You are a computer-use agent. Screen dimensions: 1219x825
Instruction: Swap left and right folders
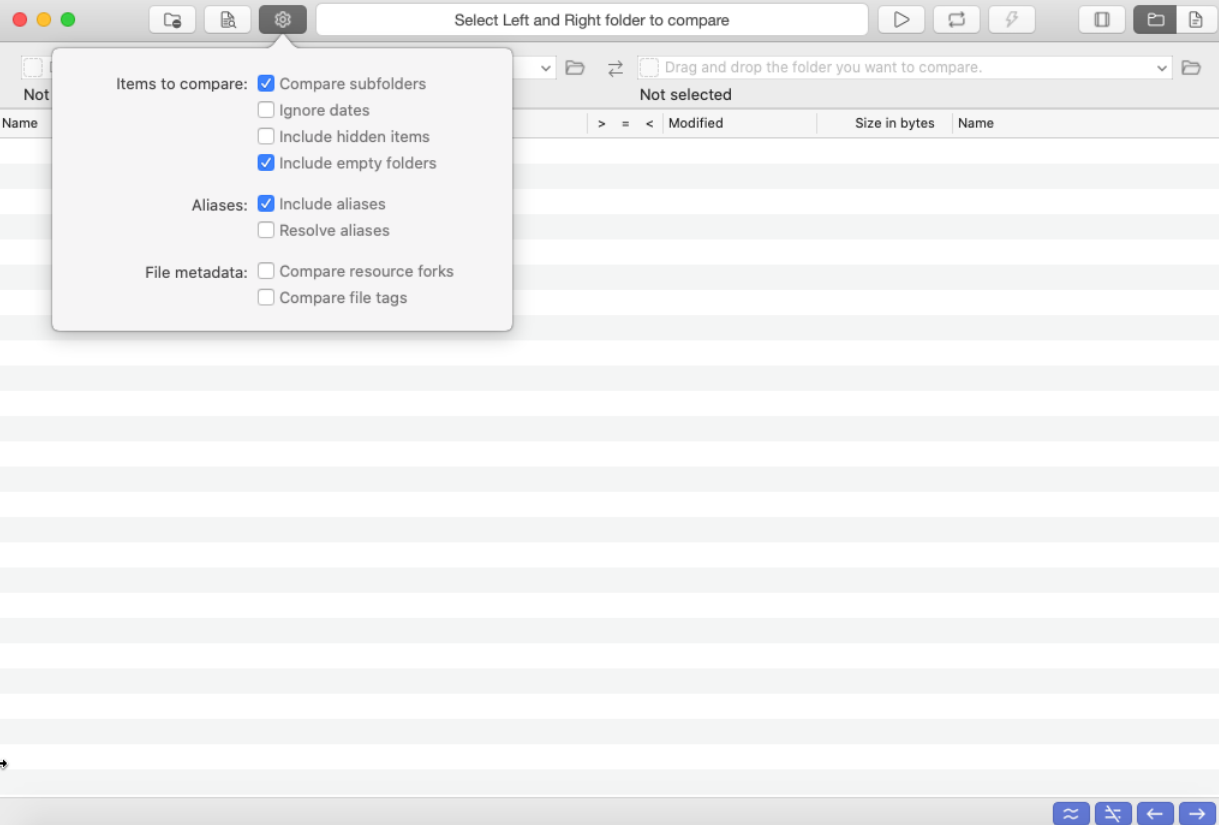pyautogui.click(x=615, y=68)
